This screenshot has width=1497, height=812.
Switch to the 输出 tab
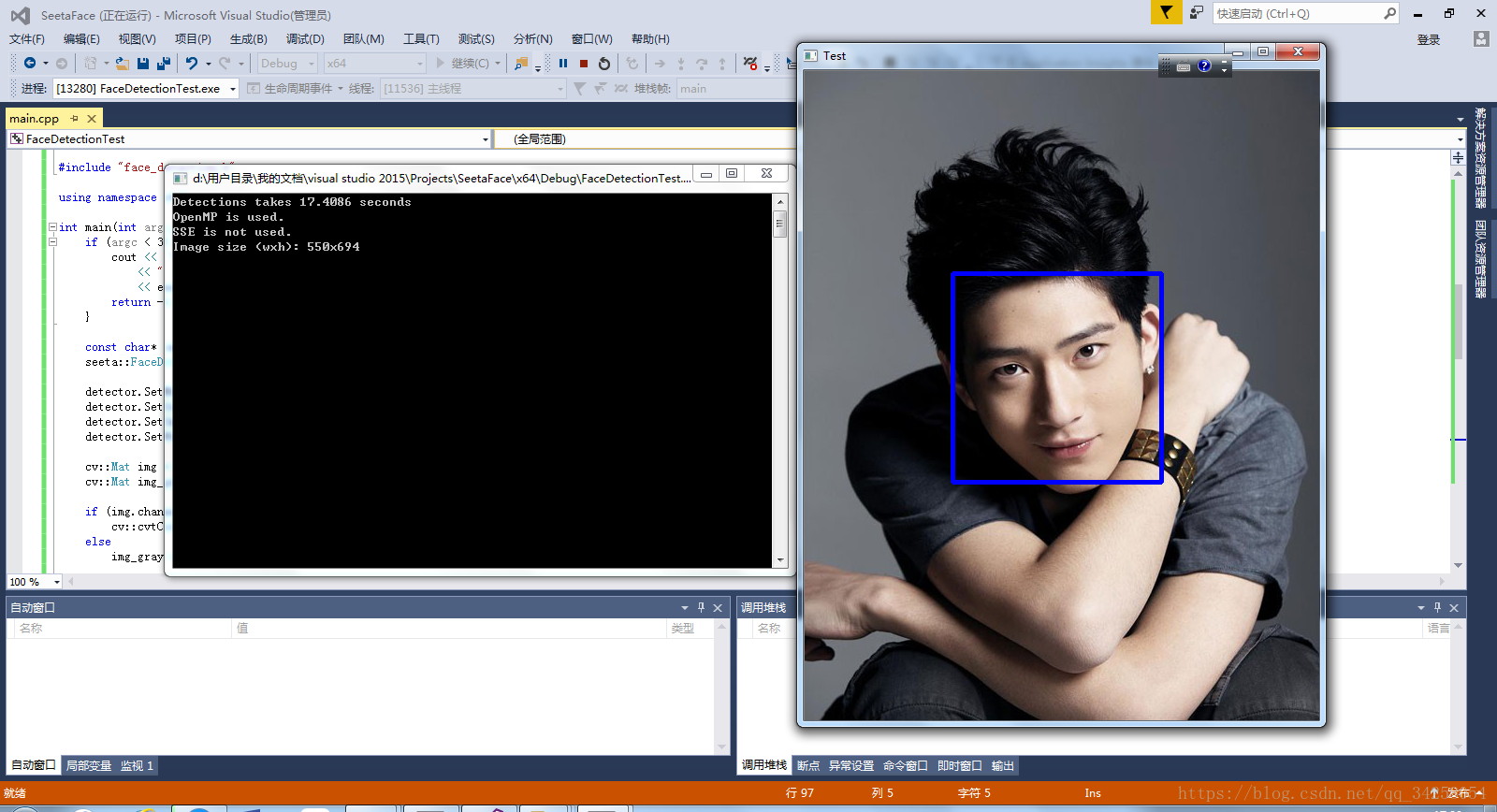coord(1003,765)
